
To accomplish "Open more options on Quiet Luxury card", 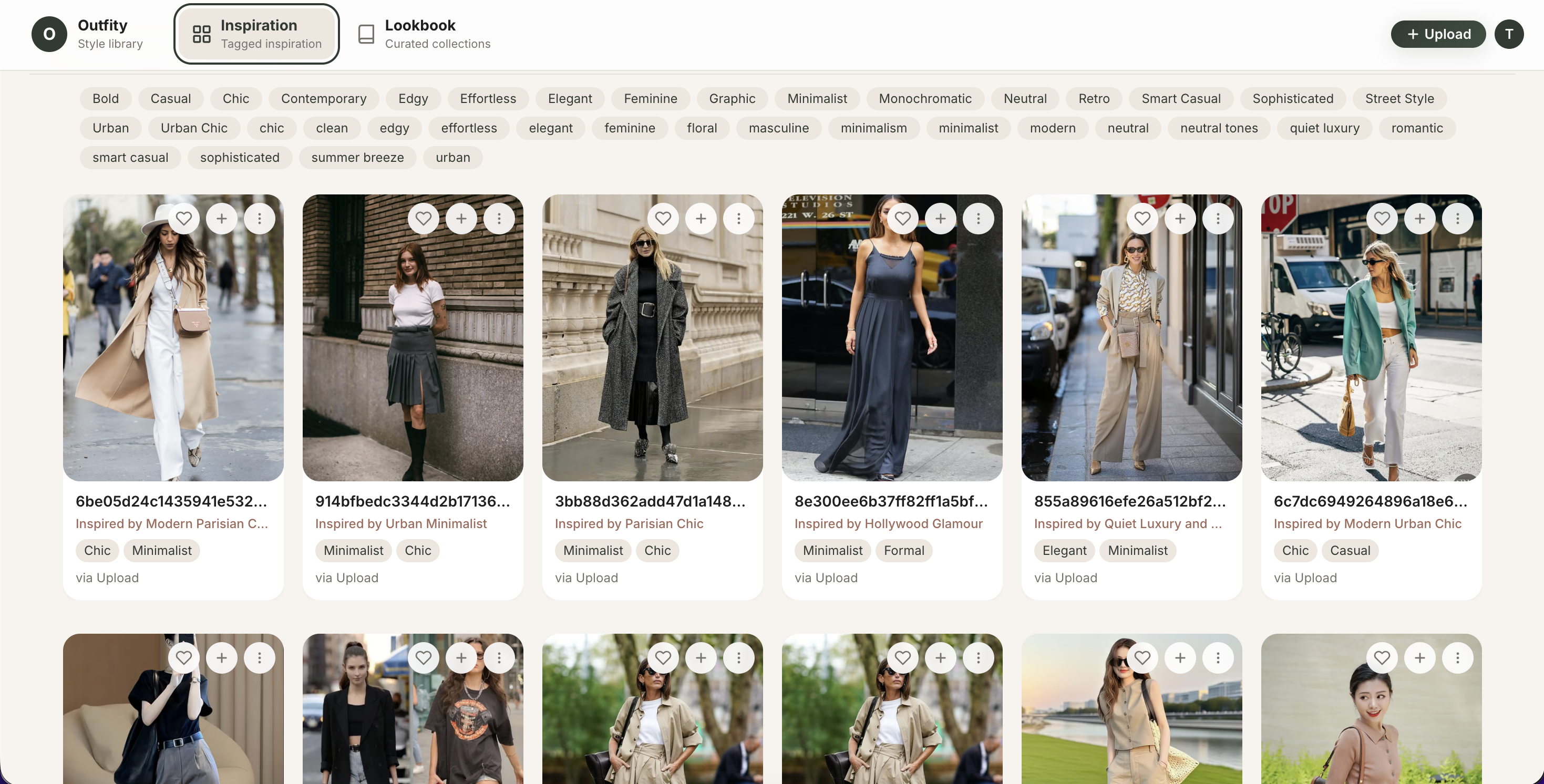I will 1218,219.
